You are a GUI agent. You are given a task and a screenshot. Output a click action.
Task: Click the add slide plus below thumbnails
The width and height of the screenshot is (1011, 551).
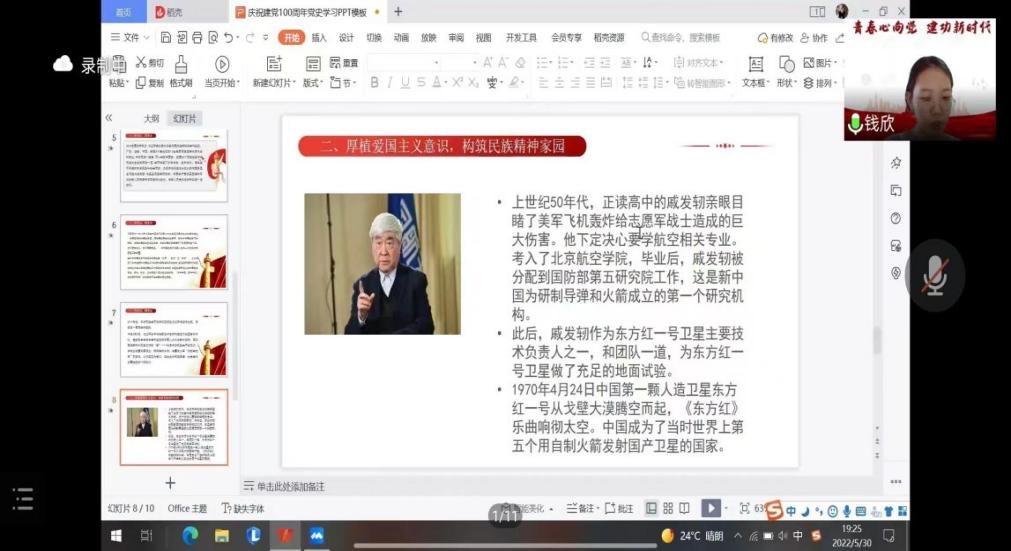click(x=170, y=483)
